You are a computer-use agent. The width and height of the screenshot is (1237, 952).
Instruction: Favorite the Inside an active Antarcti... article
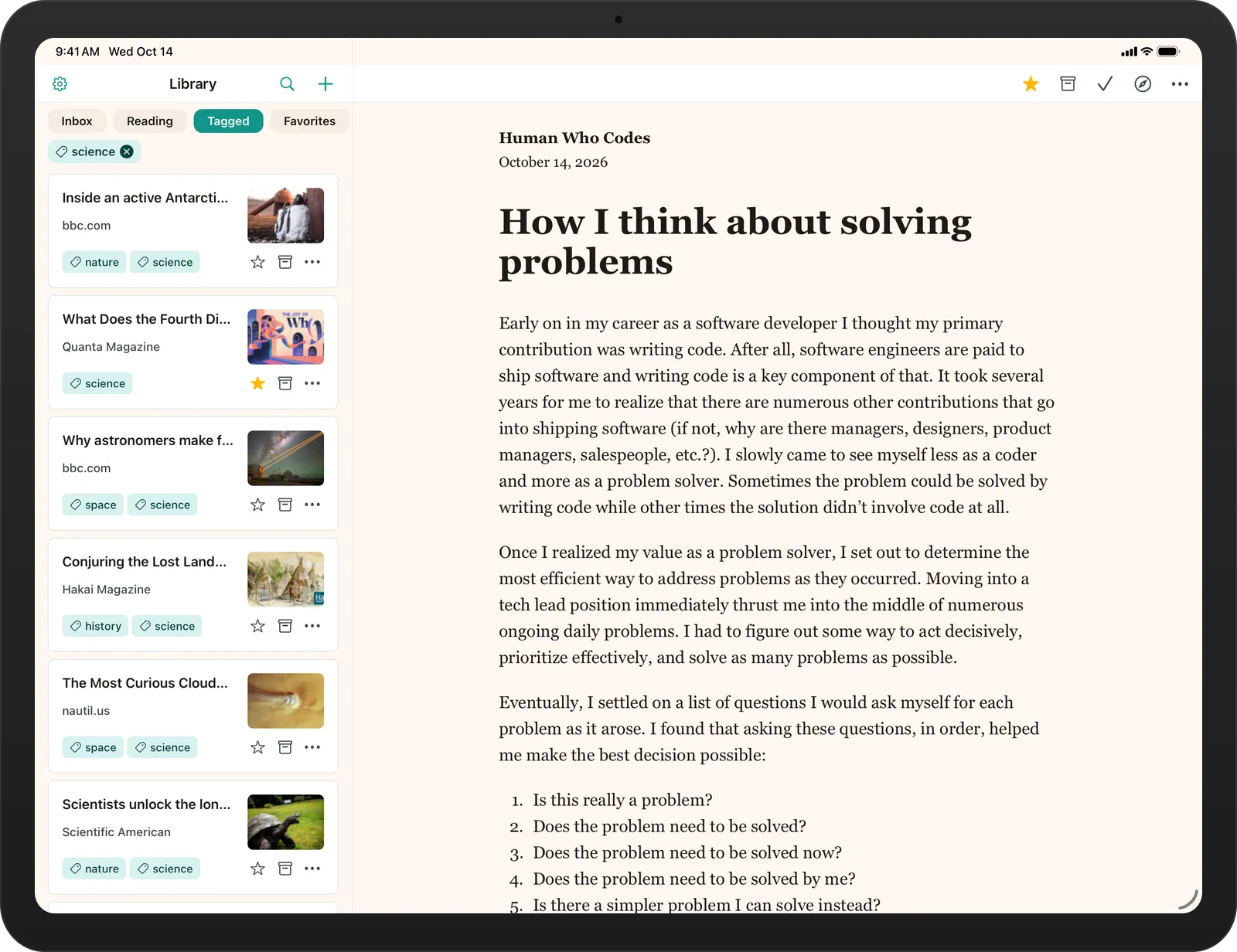(x=257, y=262)
